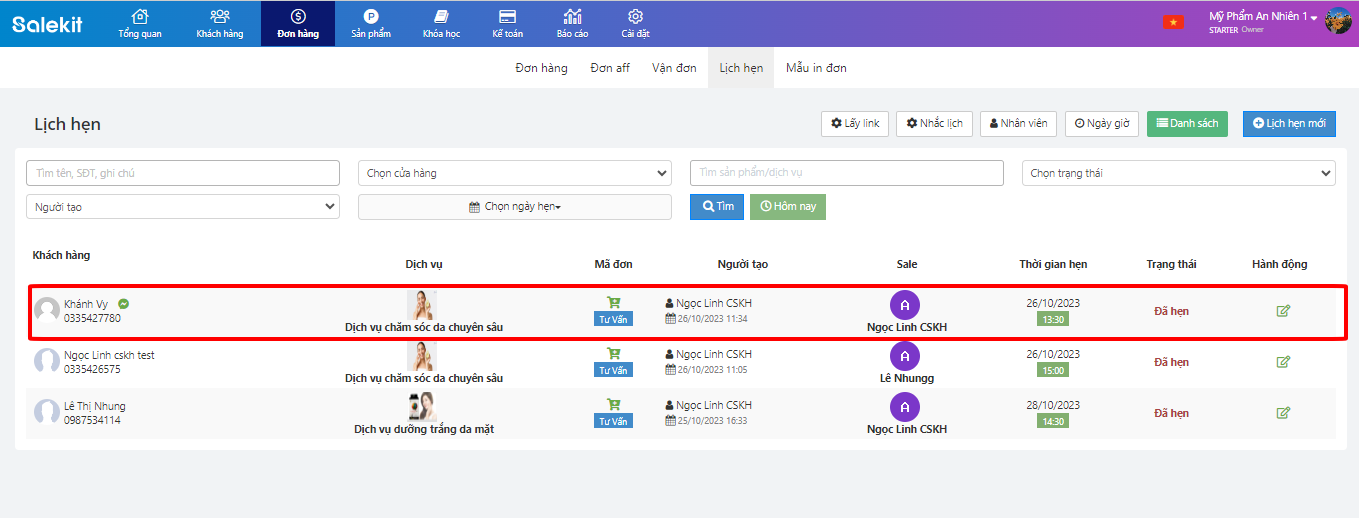The width and height of the screenshot is (1359, 518).
Task: Click the Danh sách view button
Action: (1187, 123)
